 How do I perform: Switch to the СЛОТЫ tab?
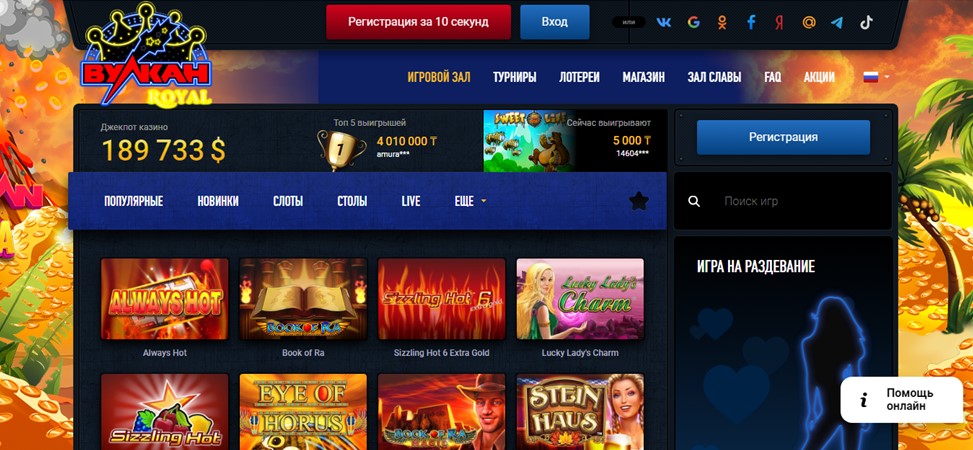tap(288, 201)
